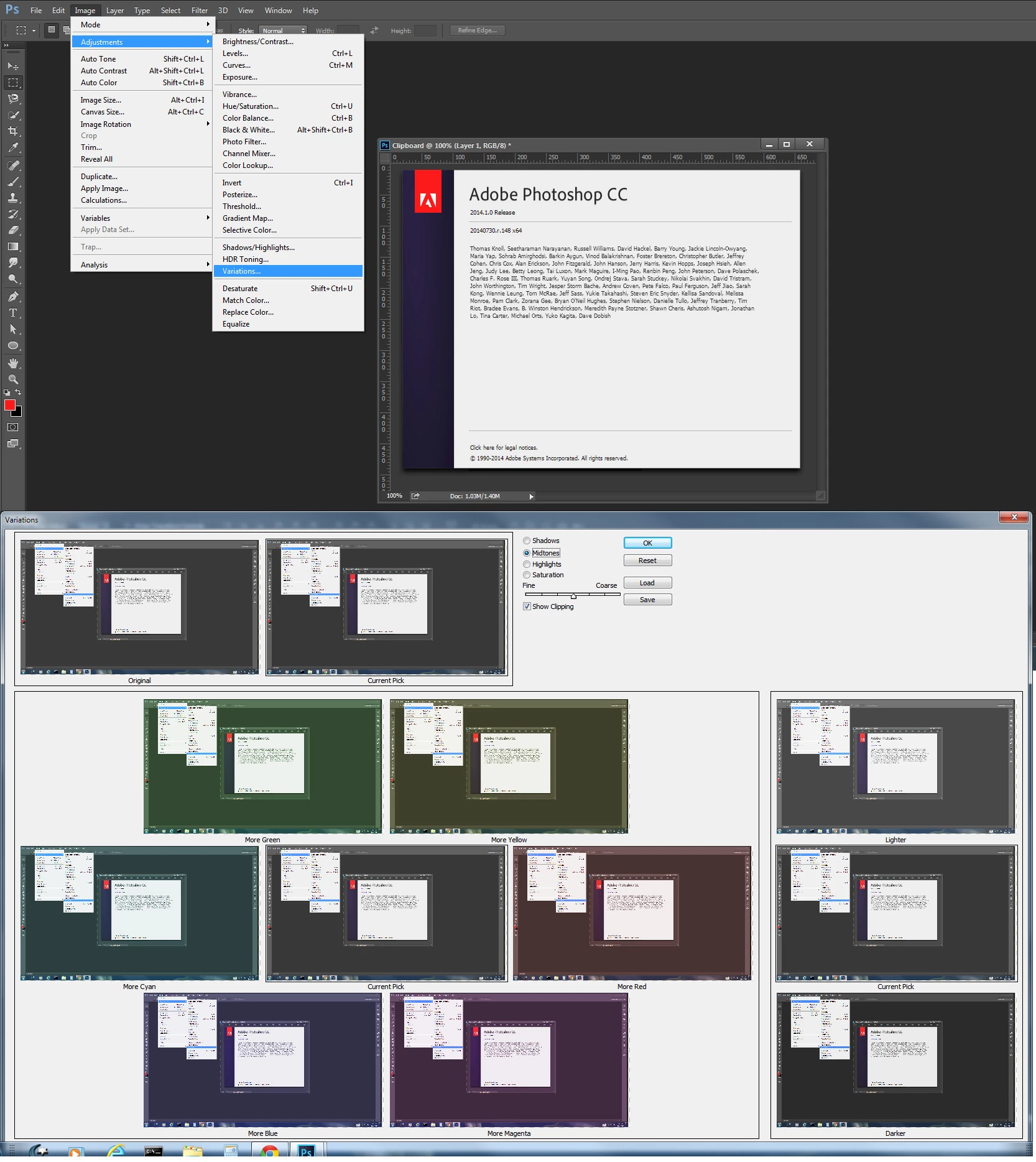Click share icon in document status bar
Viewport: 1036px width, 1162px height.
point(415,496)
